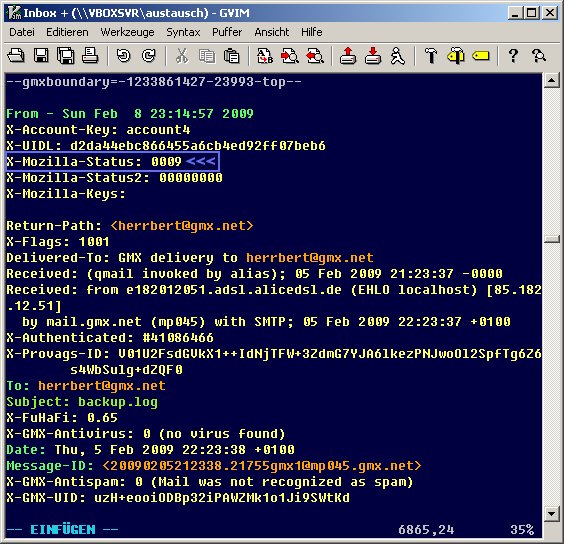Paste clipboard using the paste icon

(231, 56)
